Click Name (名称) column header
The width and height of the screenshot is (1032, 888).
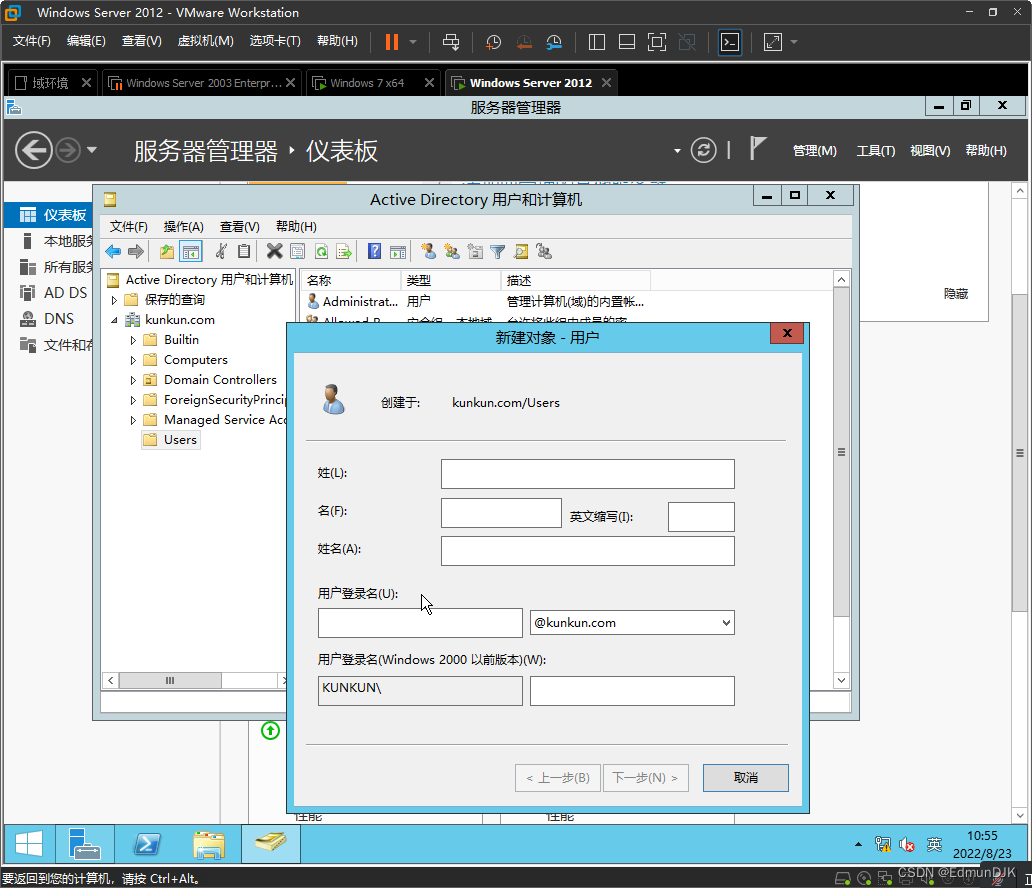pos(351,280)
